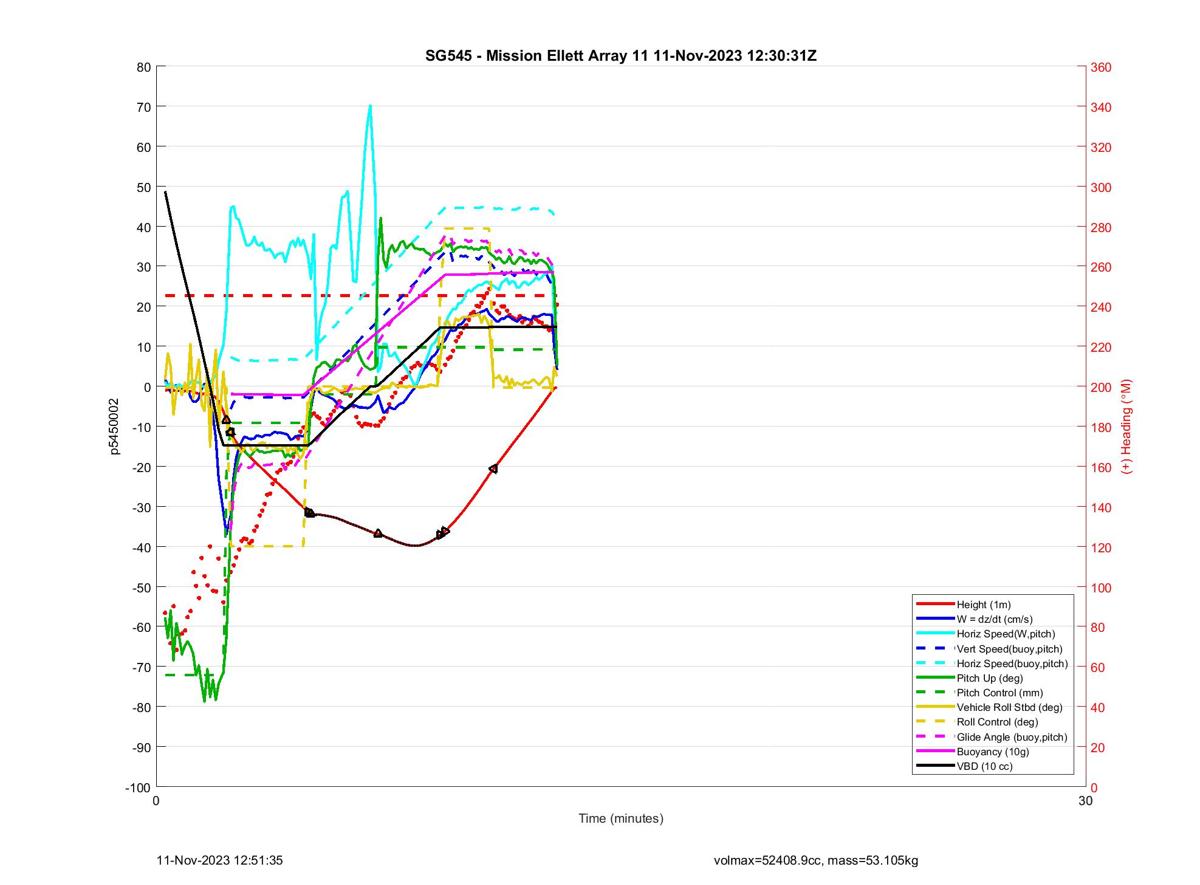Viewport: 1200px width, 885px height.
Task: Choose the "Vehicle Roll Stbd (deg)" legend entry
Action: point(1010,707)
